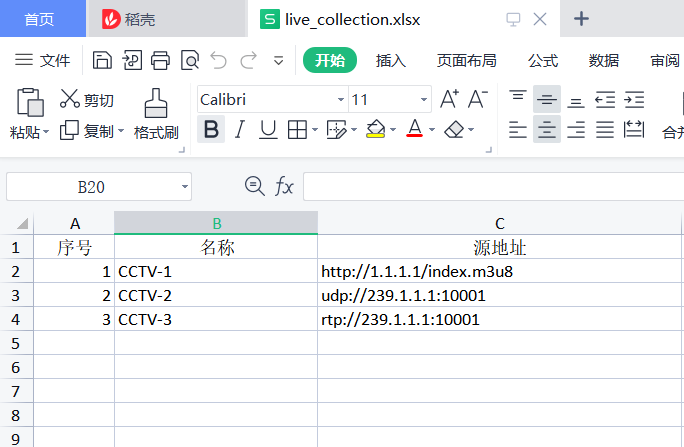This screenshot has height=447, width=684.
Task: Click the zoom magnifier beside the fx
Action: (x=255, y=185)
